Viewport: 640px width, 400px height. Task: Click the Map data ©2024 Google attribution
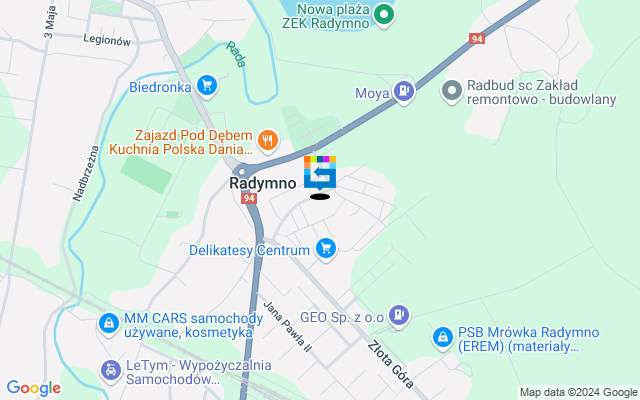(578, 393)
